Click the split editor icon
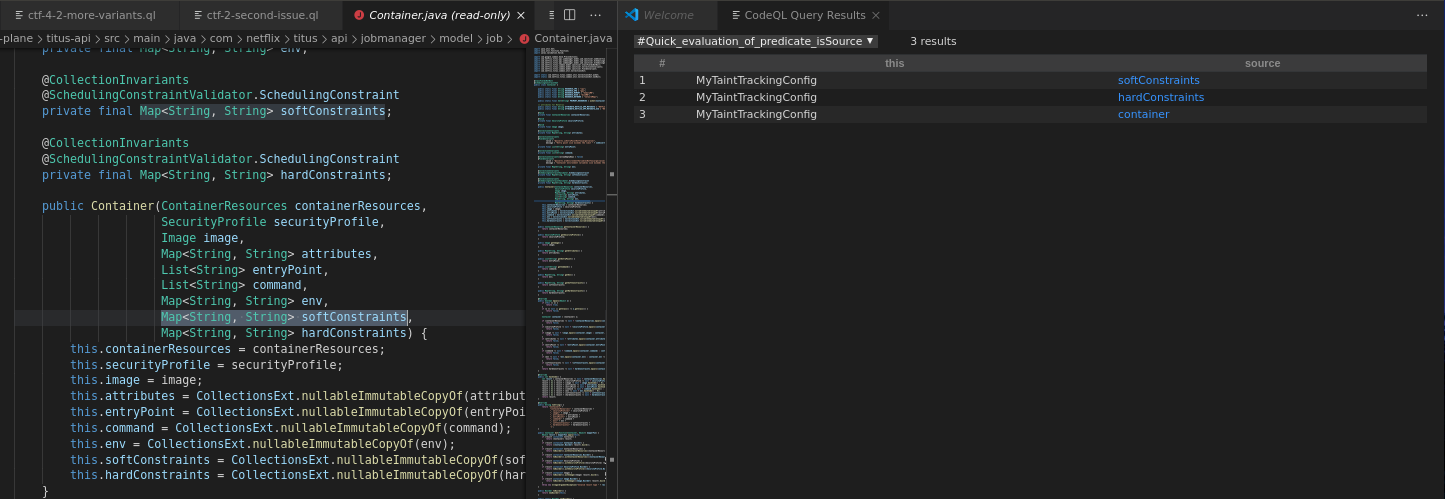The width and height of the screenshot is (1445, 499). pyautogui.click(x=569, y=15)
